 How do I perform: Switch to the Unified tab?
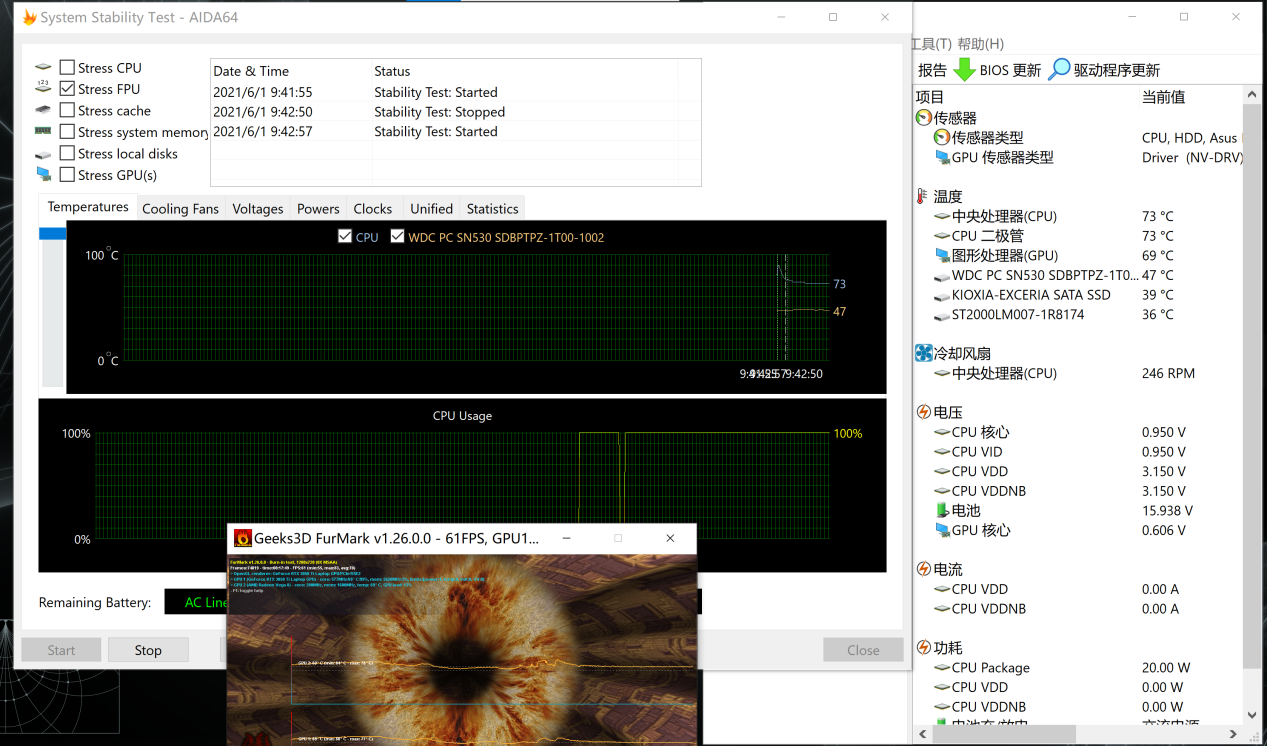[x=431, y=209]
